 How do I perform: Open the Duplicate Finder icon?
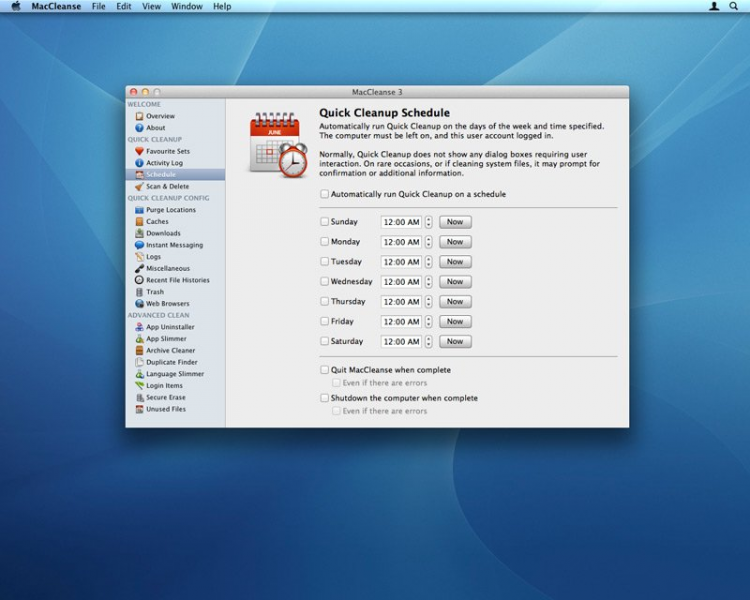(x=139, y=362)
